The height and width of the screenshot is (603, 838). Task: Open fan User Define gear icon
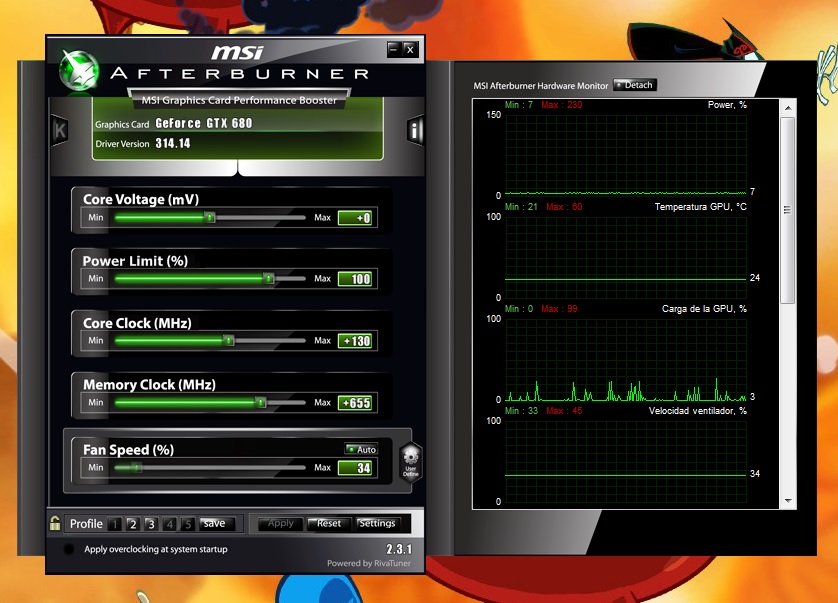tap(410, 462)
